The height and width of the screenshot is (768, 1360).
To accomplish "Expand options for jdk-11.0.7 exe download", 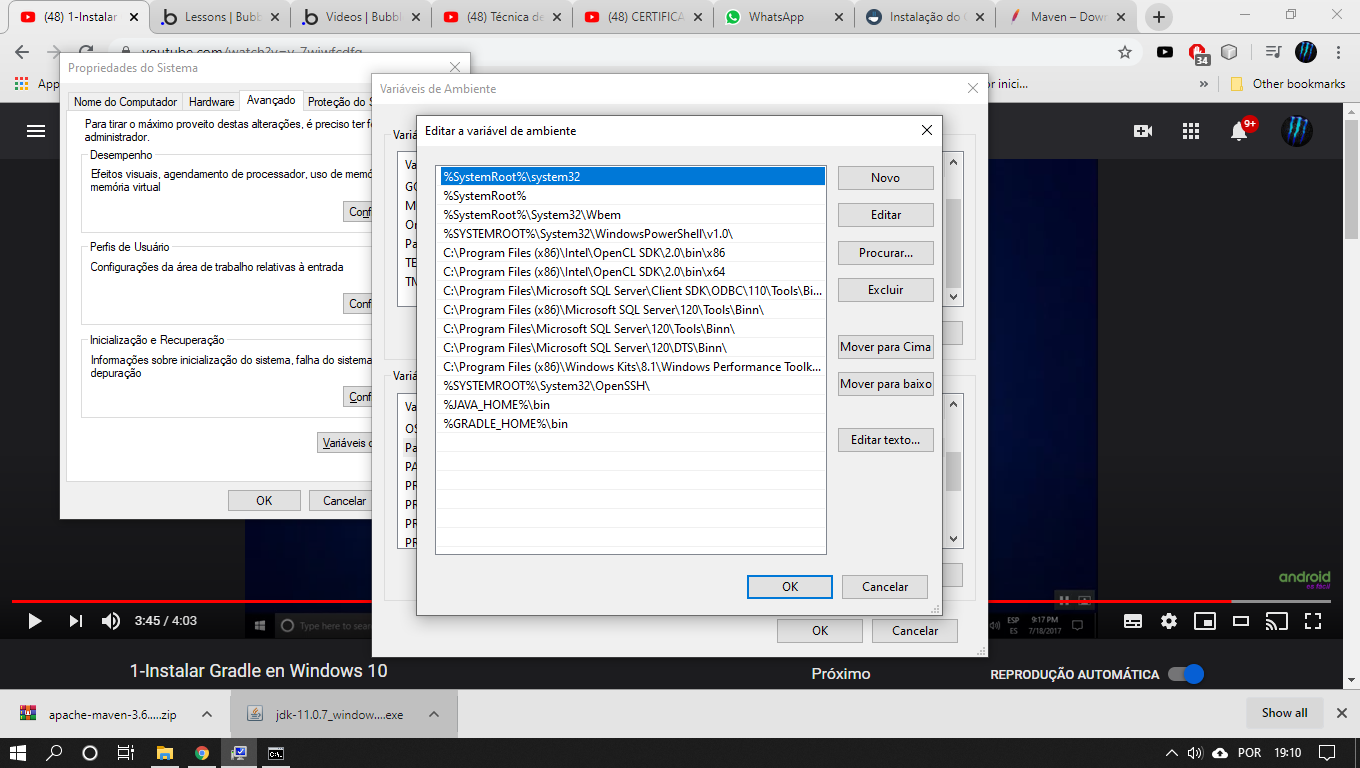I will (x=434, y=714).
